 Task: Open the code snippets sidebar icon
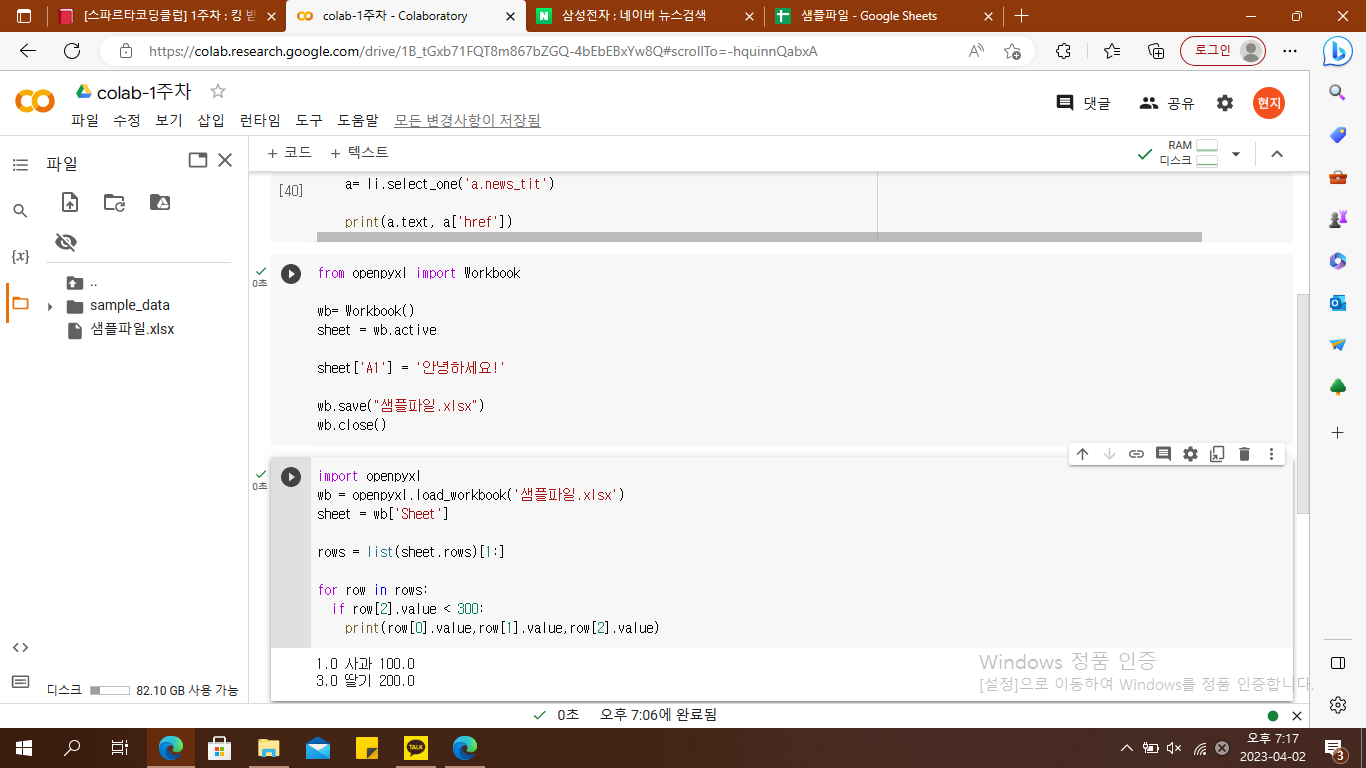(20, 647)
